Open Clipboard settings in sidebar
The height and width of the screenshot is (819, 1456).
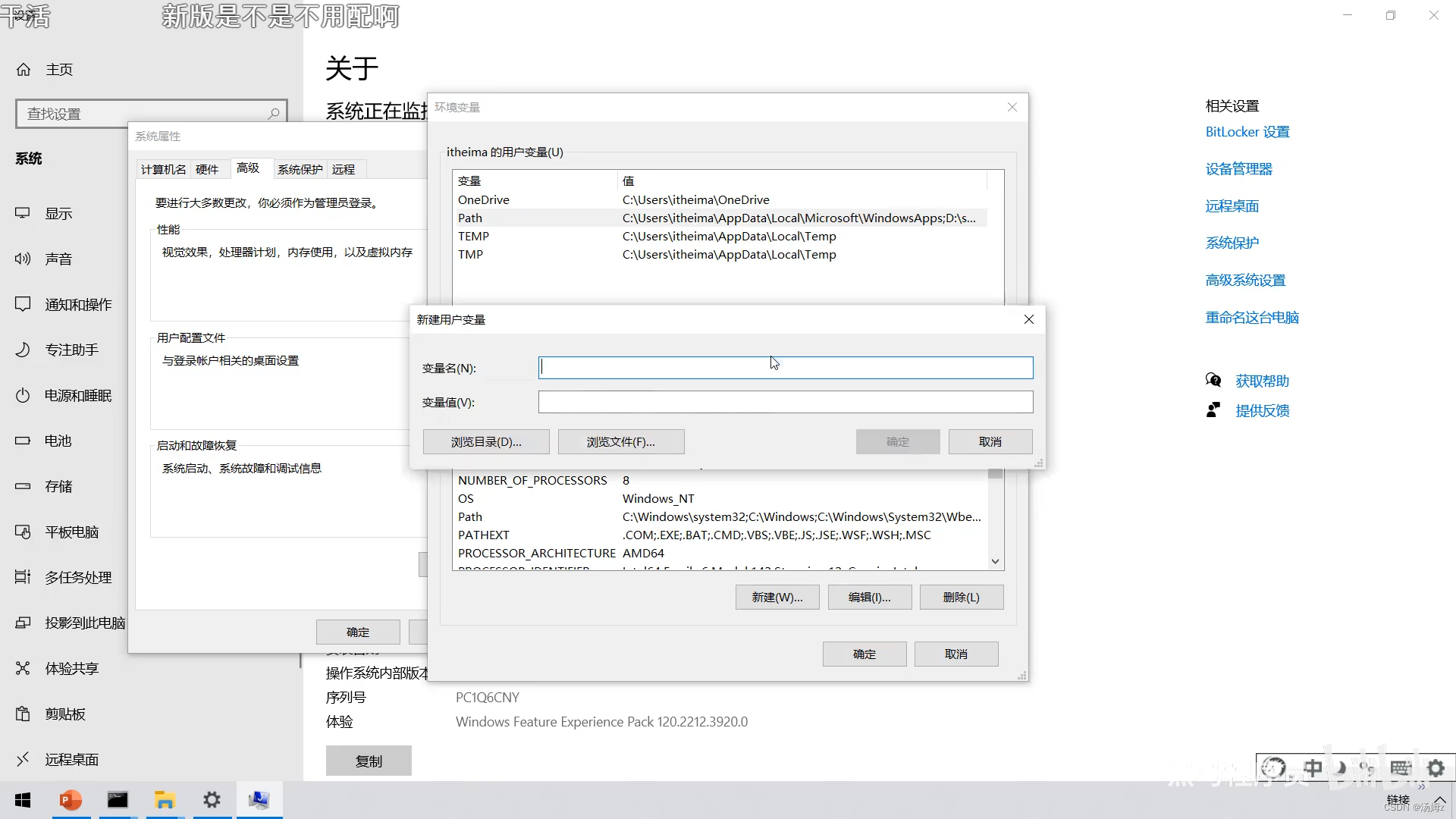coord(64,714)
